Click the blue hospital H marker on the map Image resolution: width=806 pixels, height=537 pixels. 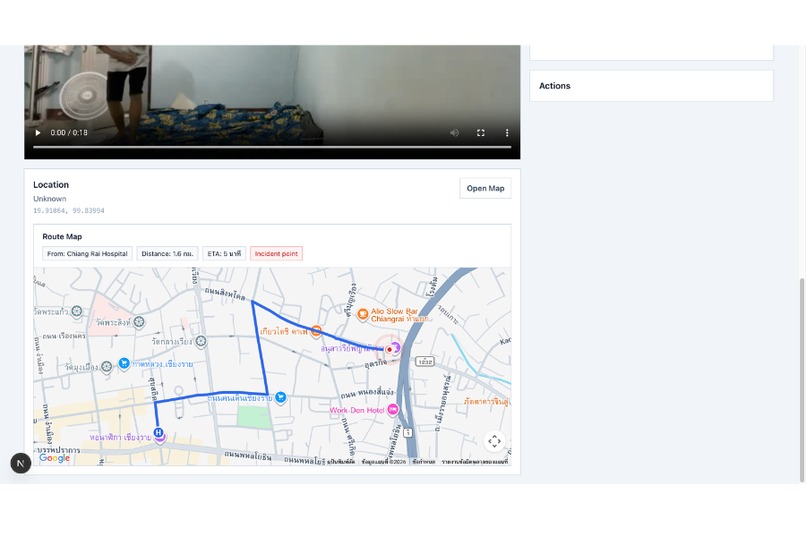click(158, 433)
